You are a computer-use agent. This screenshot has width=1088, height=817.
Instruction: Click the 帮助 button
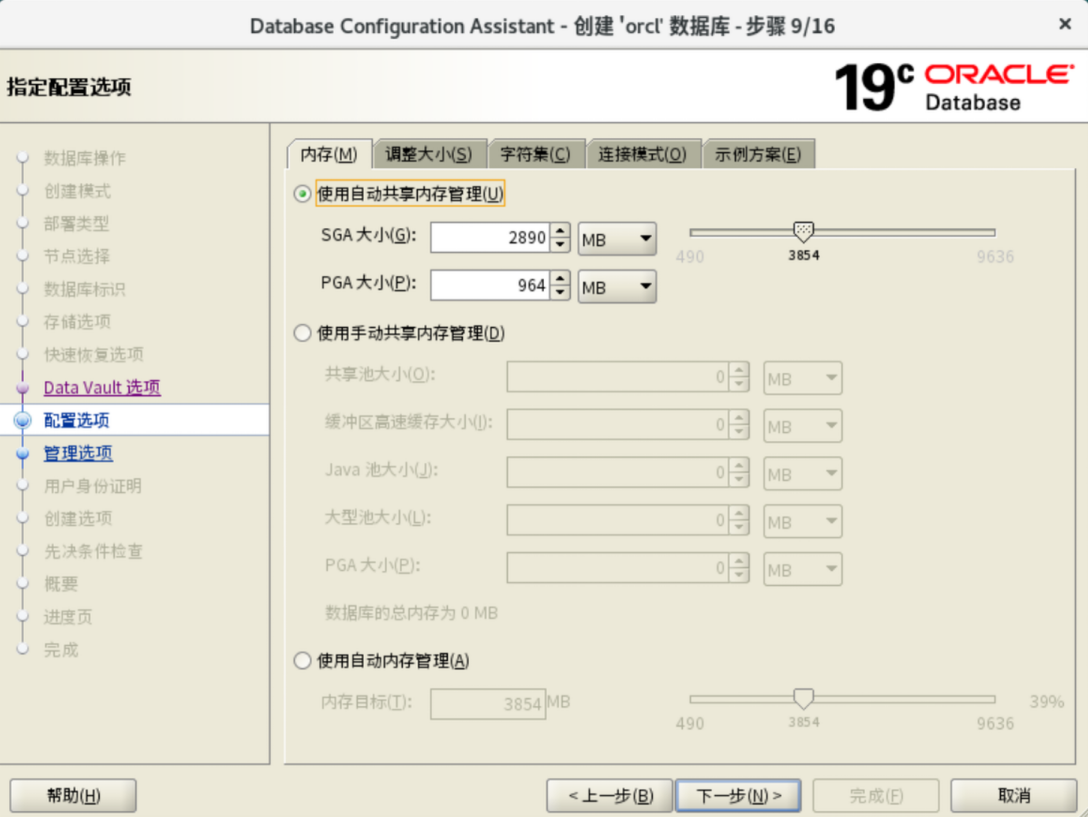click(73, 796)
